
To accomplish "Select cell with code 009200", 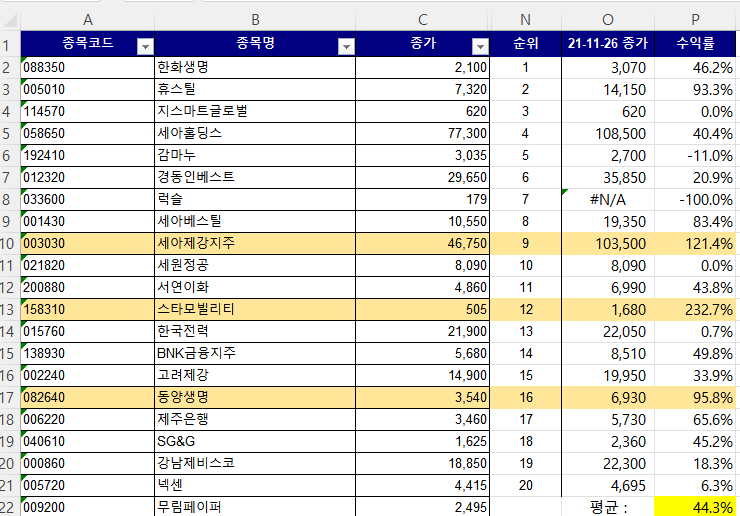I will (x=87, y=507).
